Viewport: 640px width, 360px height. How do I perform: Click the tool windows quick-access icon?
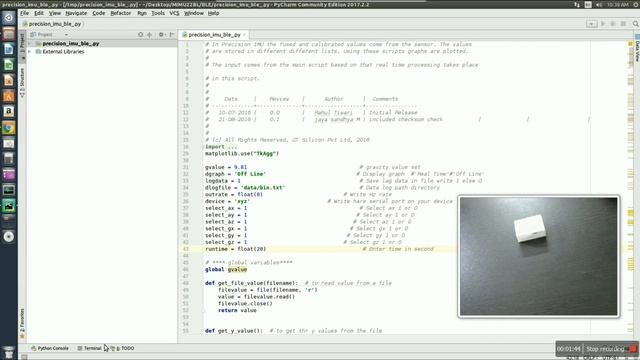click(x=24, y=357)
